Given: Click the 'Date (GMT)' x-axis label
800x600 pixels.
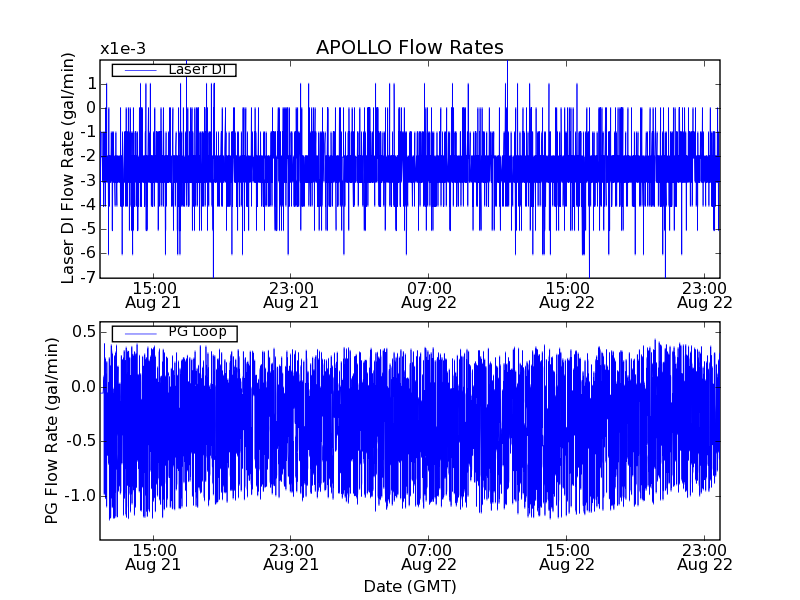Looking at the screenshot, I should click(410, 586).
